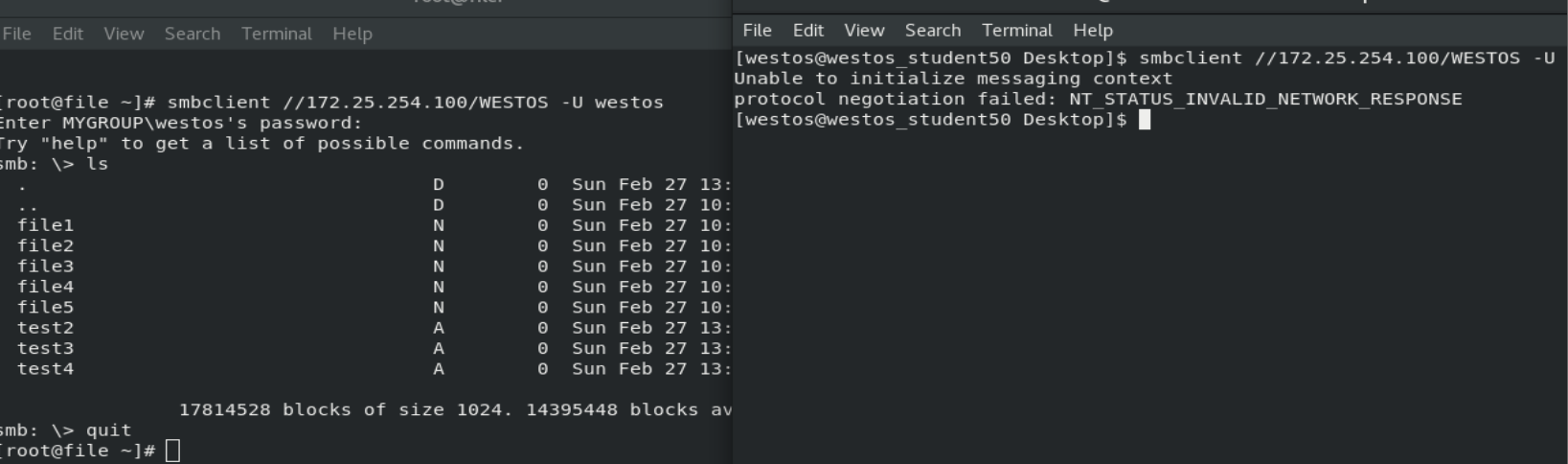Viewport: 1568px width, 464px height.
Task: Click file1 in the smb listing
Action: coord(45,225)
